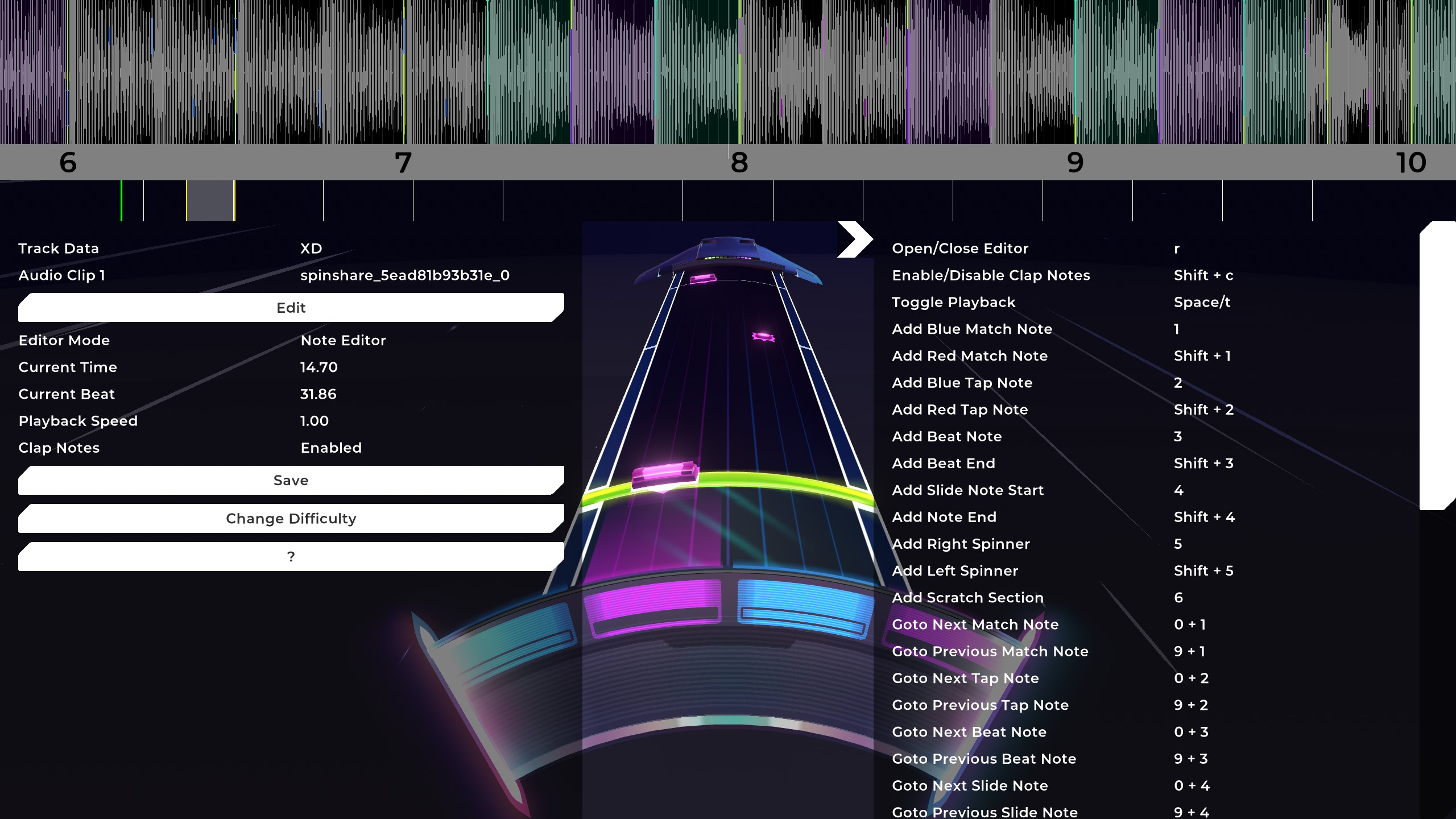
Task: Open the Change Difficulty selector
Action: (291, 519)
